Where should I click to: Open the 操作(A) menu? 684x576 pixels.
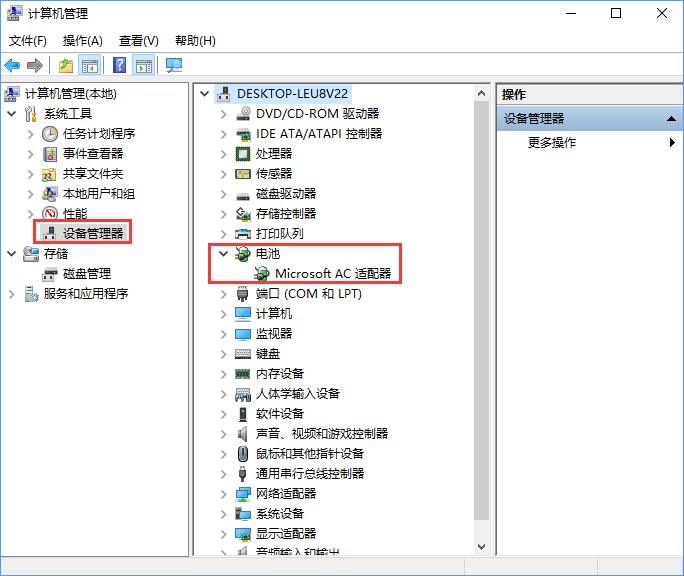[82, 41]
